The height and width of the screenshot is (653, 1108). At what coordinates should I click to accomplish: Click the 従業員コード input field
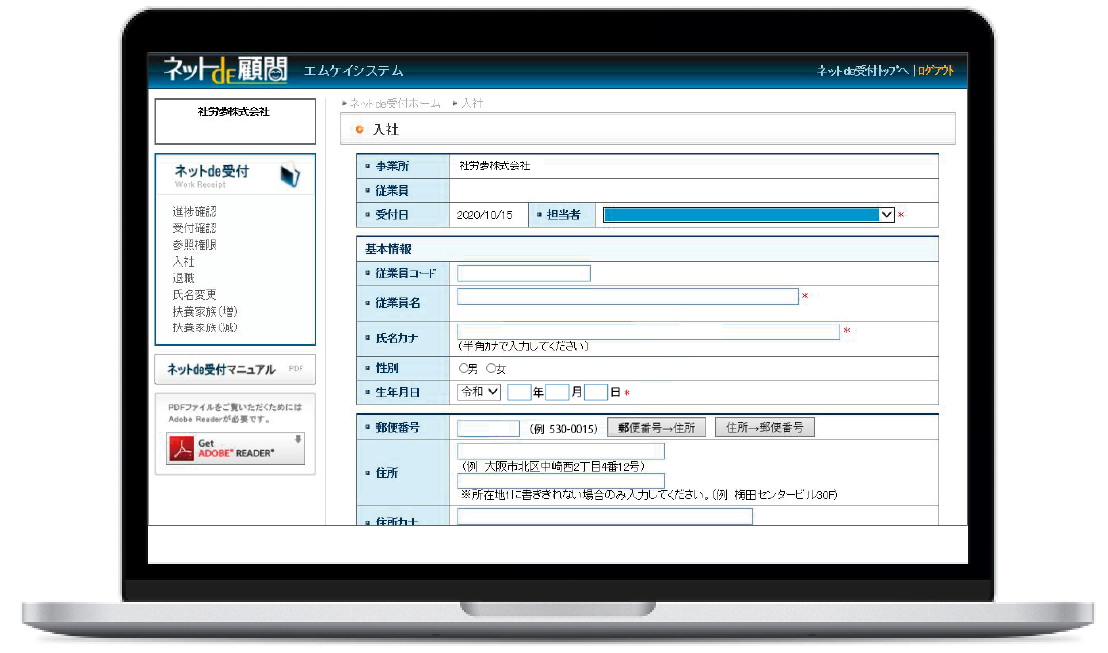point(524,273)
